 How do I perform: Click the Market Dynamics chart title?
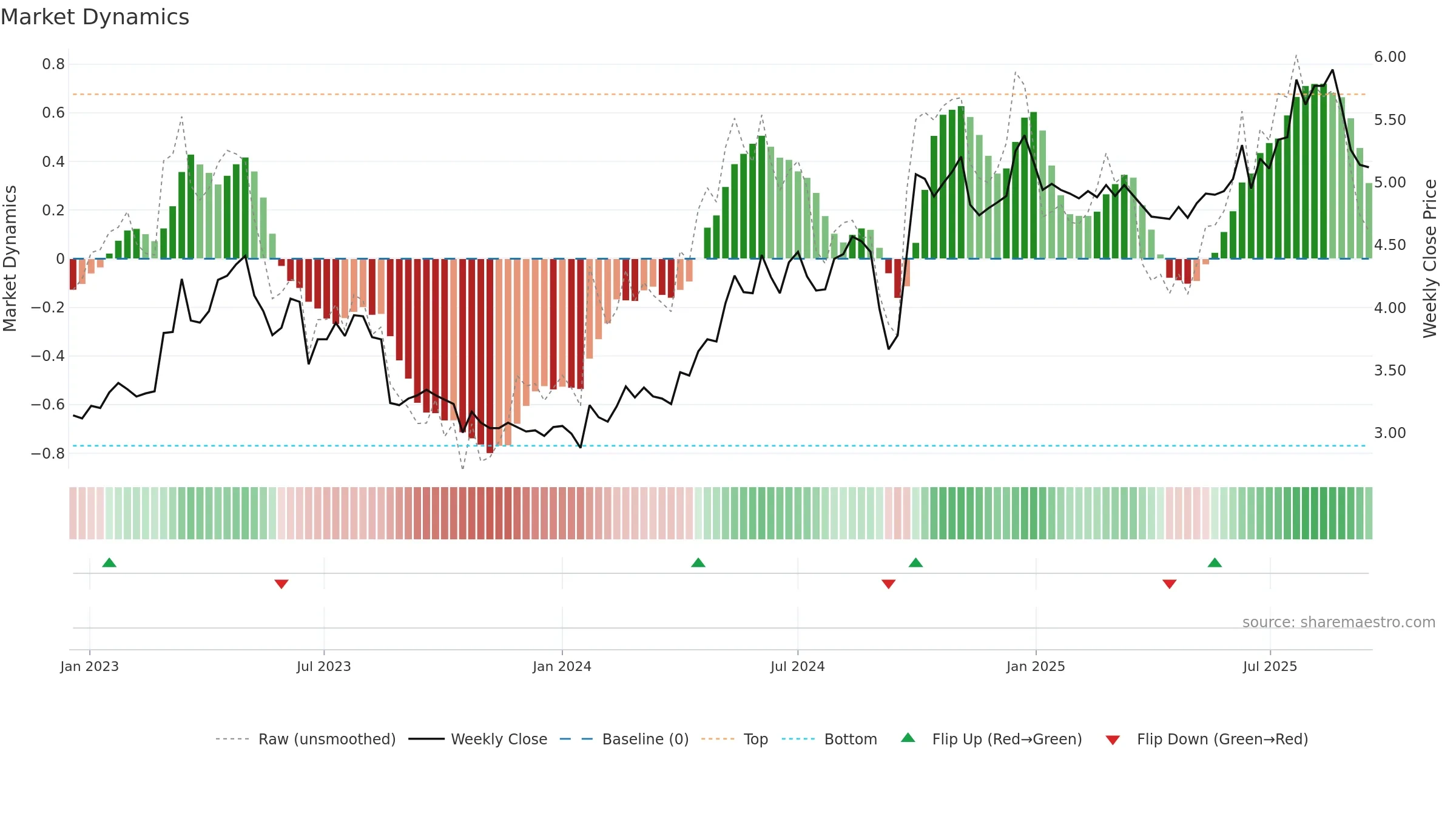coord(95,17)
